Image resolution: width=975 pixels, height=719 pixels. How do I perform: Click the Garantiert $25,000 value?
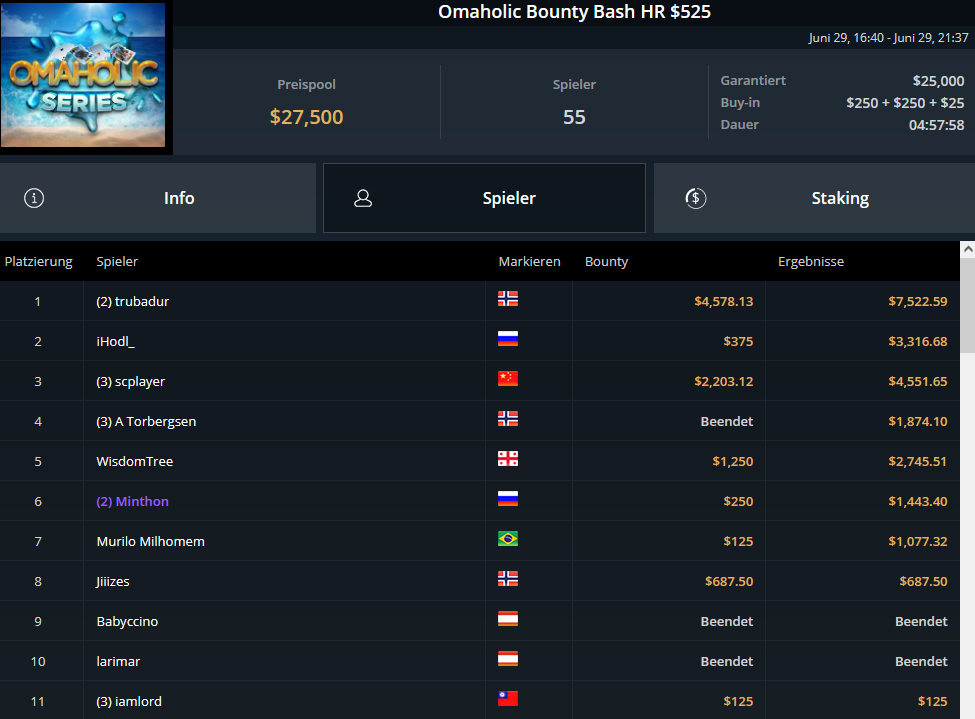[938, 81]
